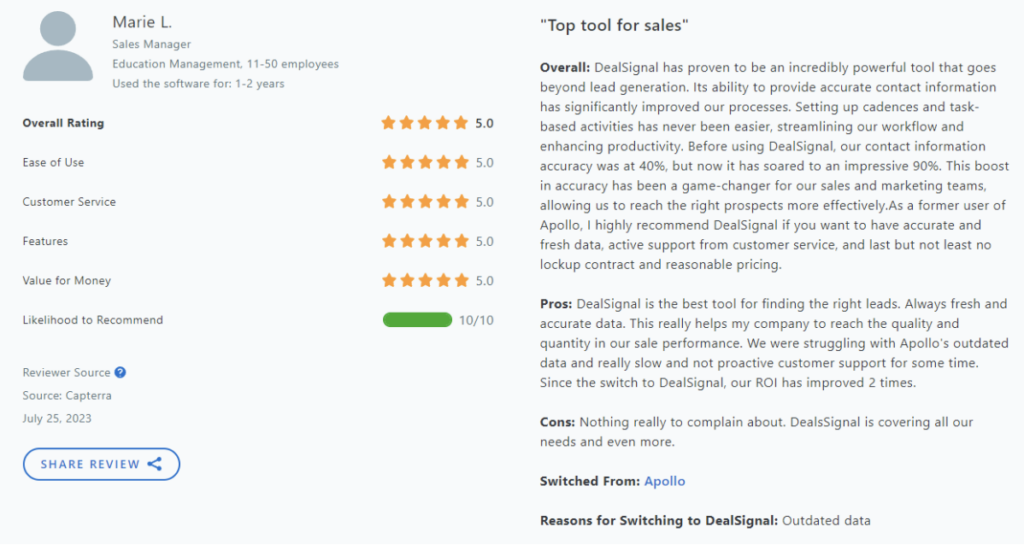Click the Source: Capterra text
The width and height of the screenshot is (1024, 550).
click(67, 396)
